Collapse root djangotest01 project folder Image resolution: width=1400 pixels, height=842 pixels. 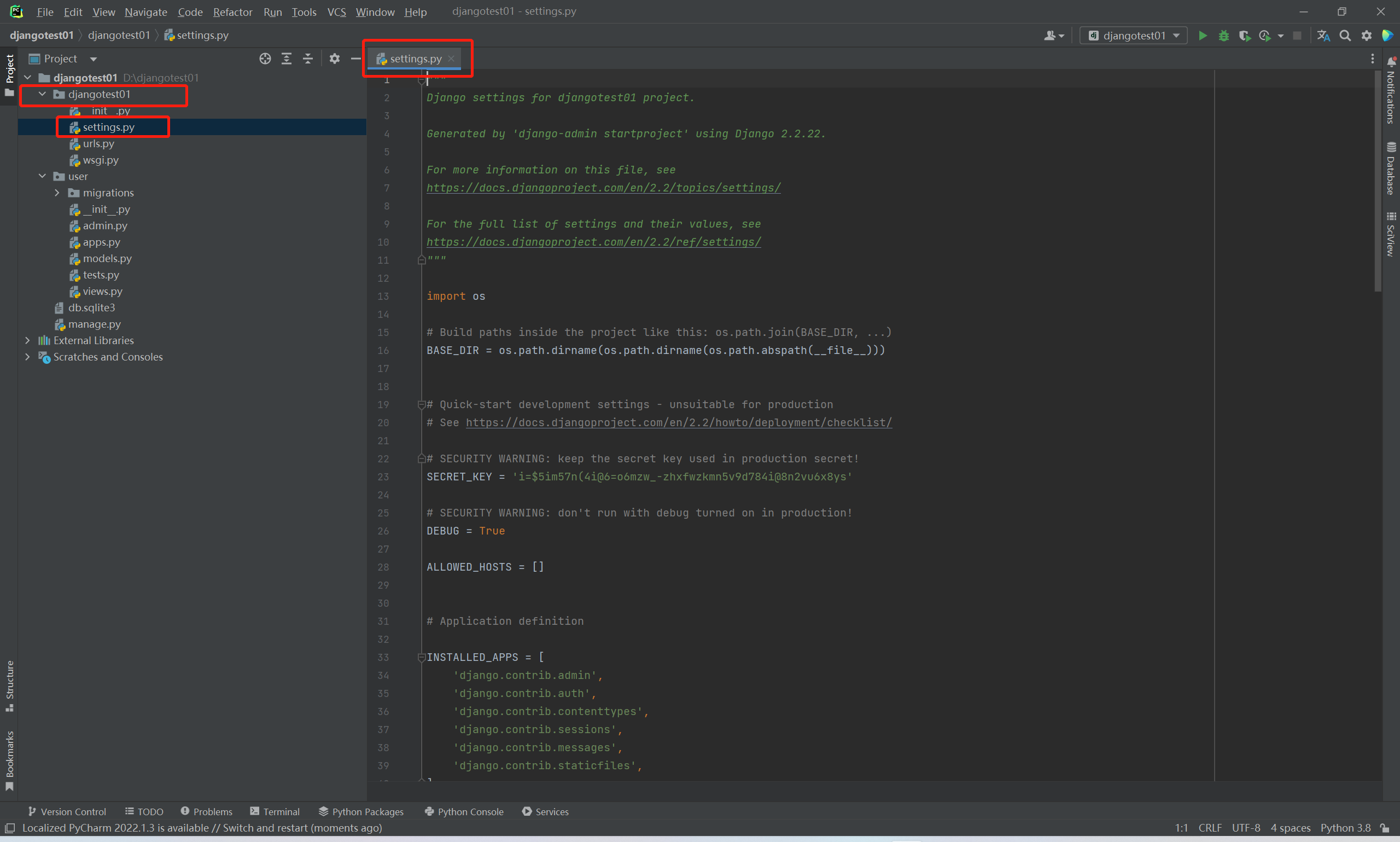28,77
